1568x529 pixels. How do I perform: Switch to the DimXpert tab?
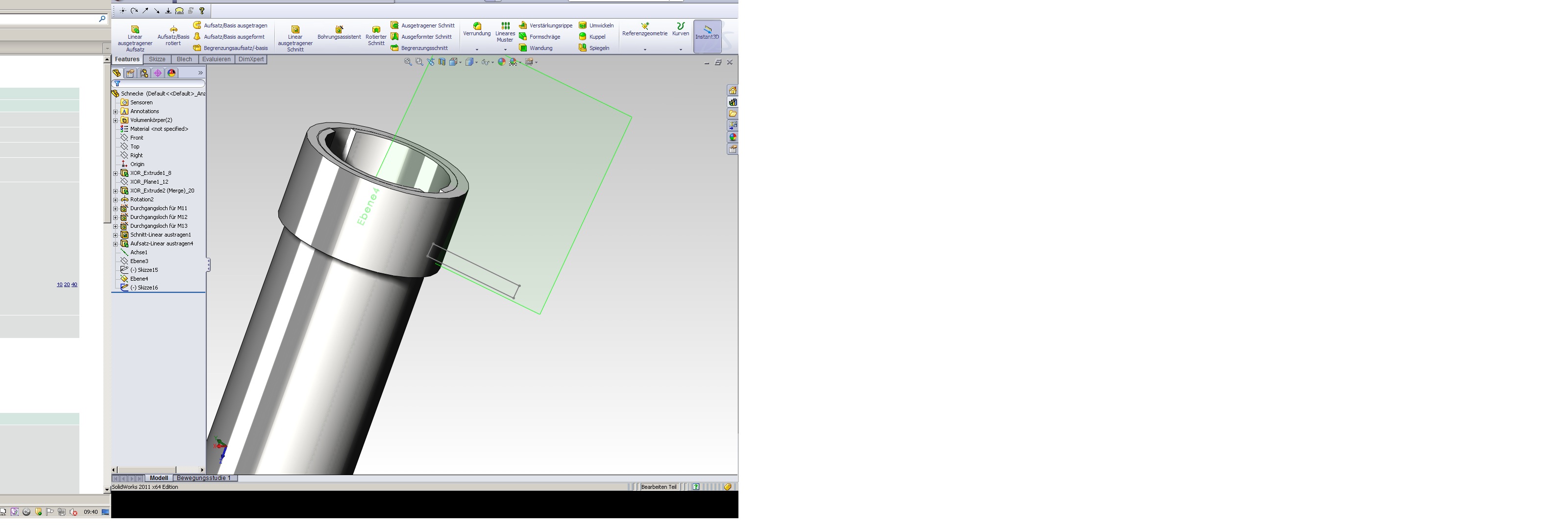point(251,59)
